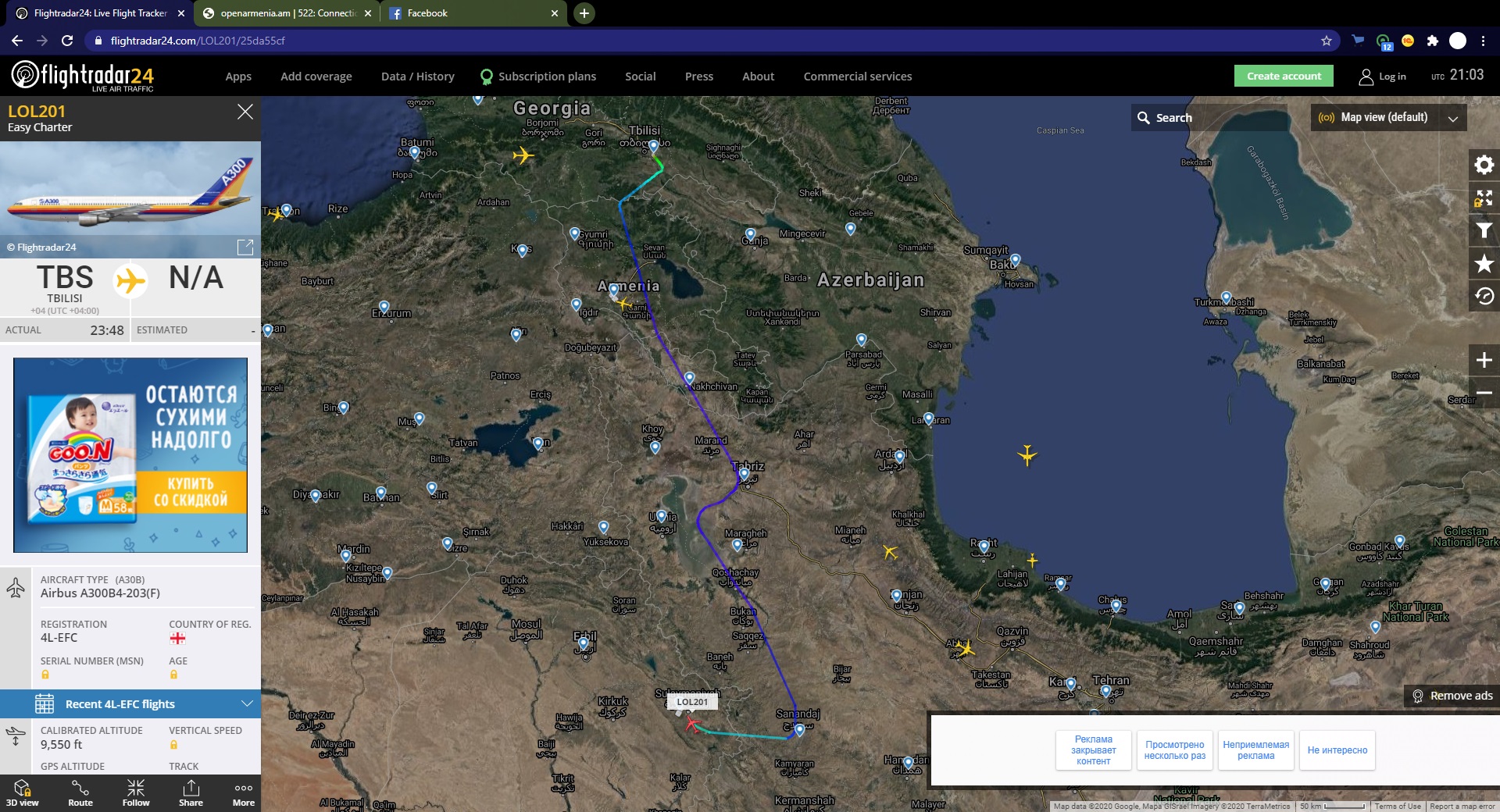The height and width of the screenshot is (812, 1500).
Task: Click the Share icon in bottom bar
Action: coord(191,792)
